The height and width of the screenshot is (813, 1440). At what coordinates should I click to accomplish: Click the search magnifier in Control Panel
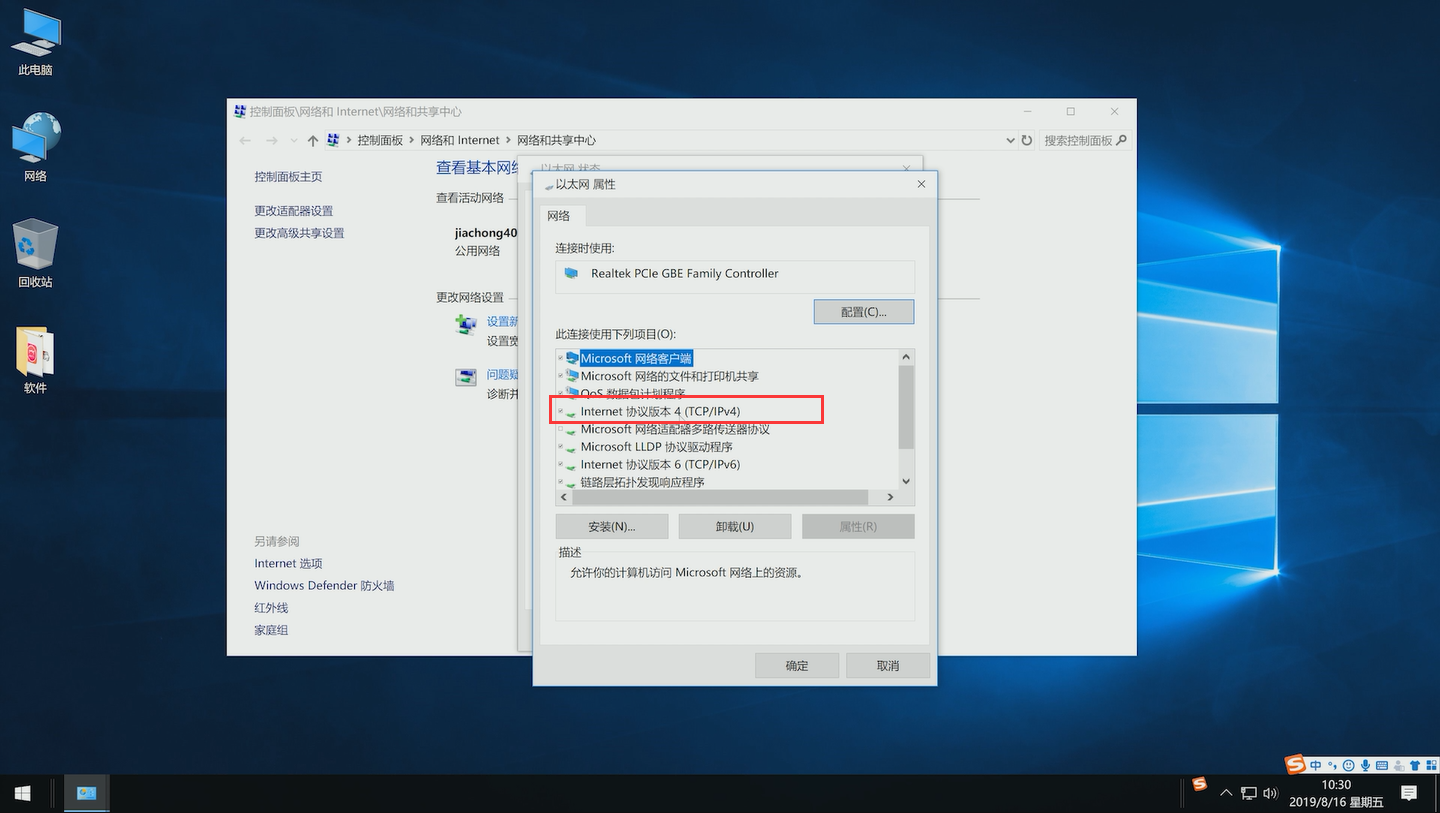(1121, 140)
